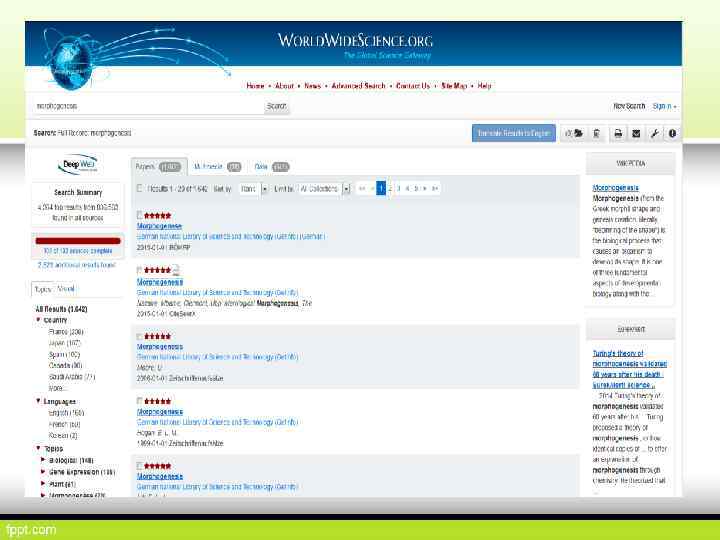
Task: Open Home in the navigation menu
Action: click(255, 86)
